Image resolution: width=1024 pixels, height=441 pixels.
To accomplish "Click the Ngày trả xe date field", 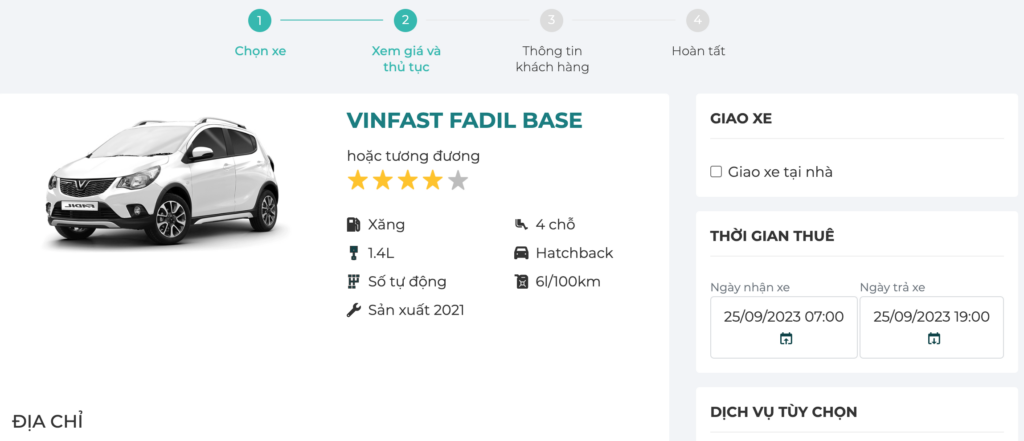I will click(x=931, y=317).
